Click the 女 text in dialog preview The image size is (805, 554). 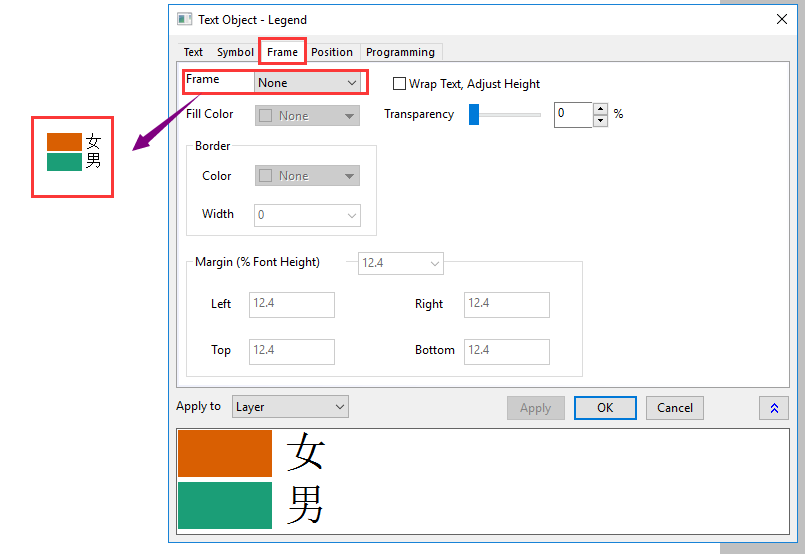click(x=305, y=452)
